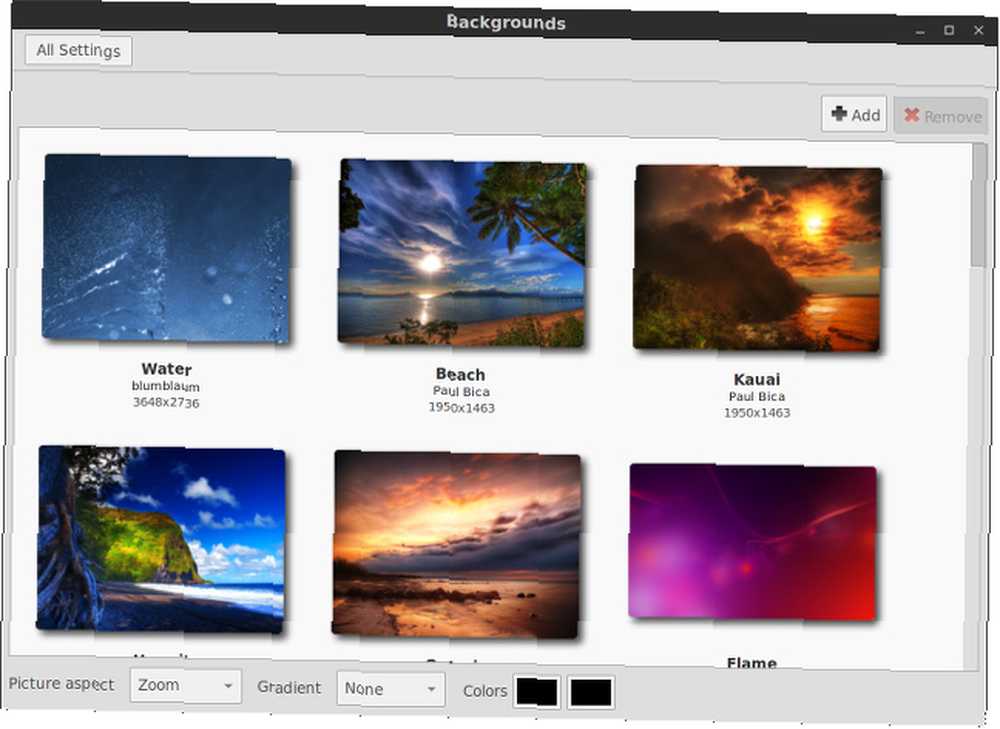The image size is (1000, 729).
Task: Close the Backgrounds window
Action: [x=978, y=30]
